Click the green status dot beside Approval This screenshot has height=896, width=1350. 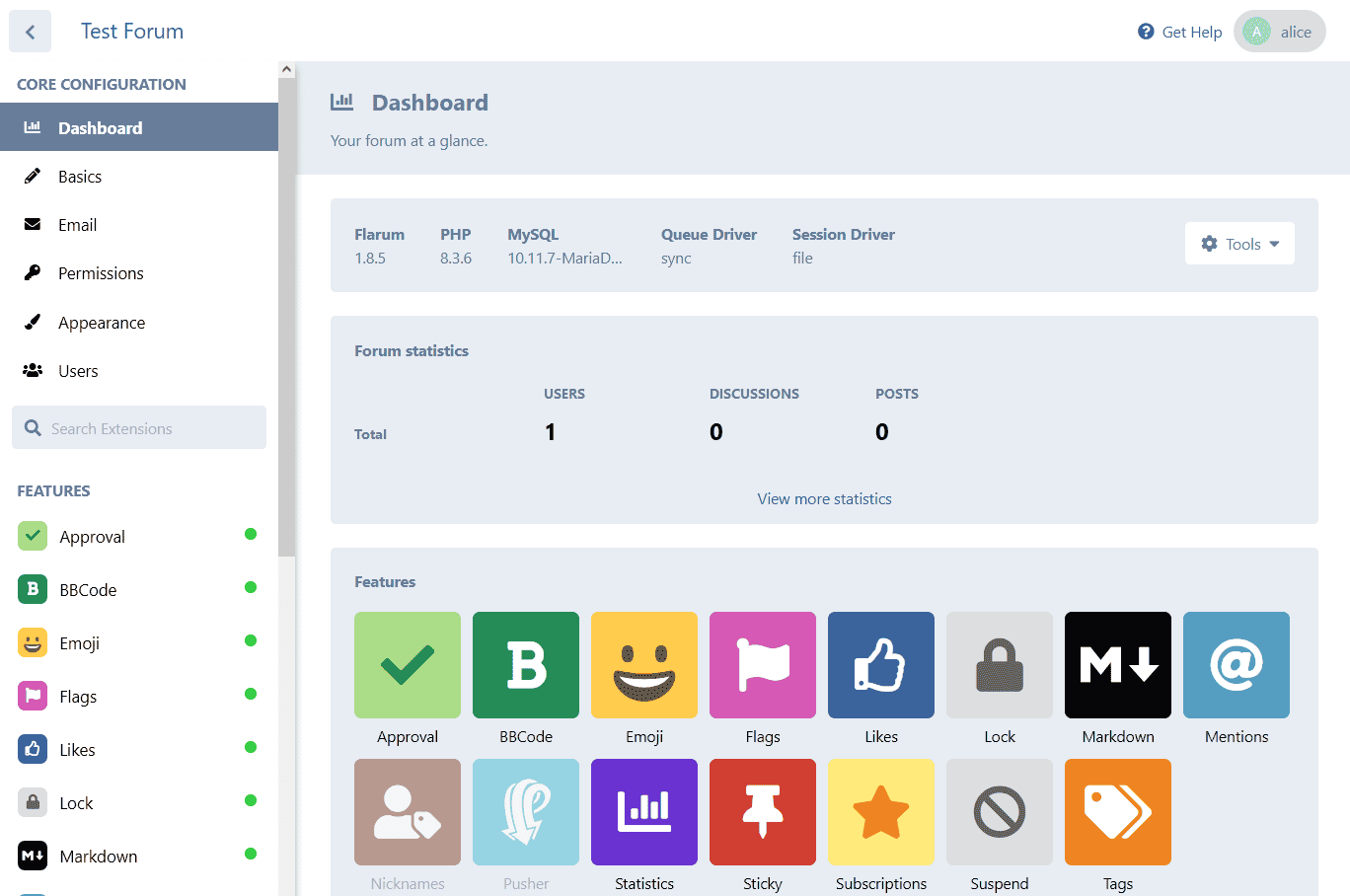point(251,534)
